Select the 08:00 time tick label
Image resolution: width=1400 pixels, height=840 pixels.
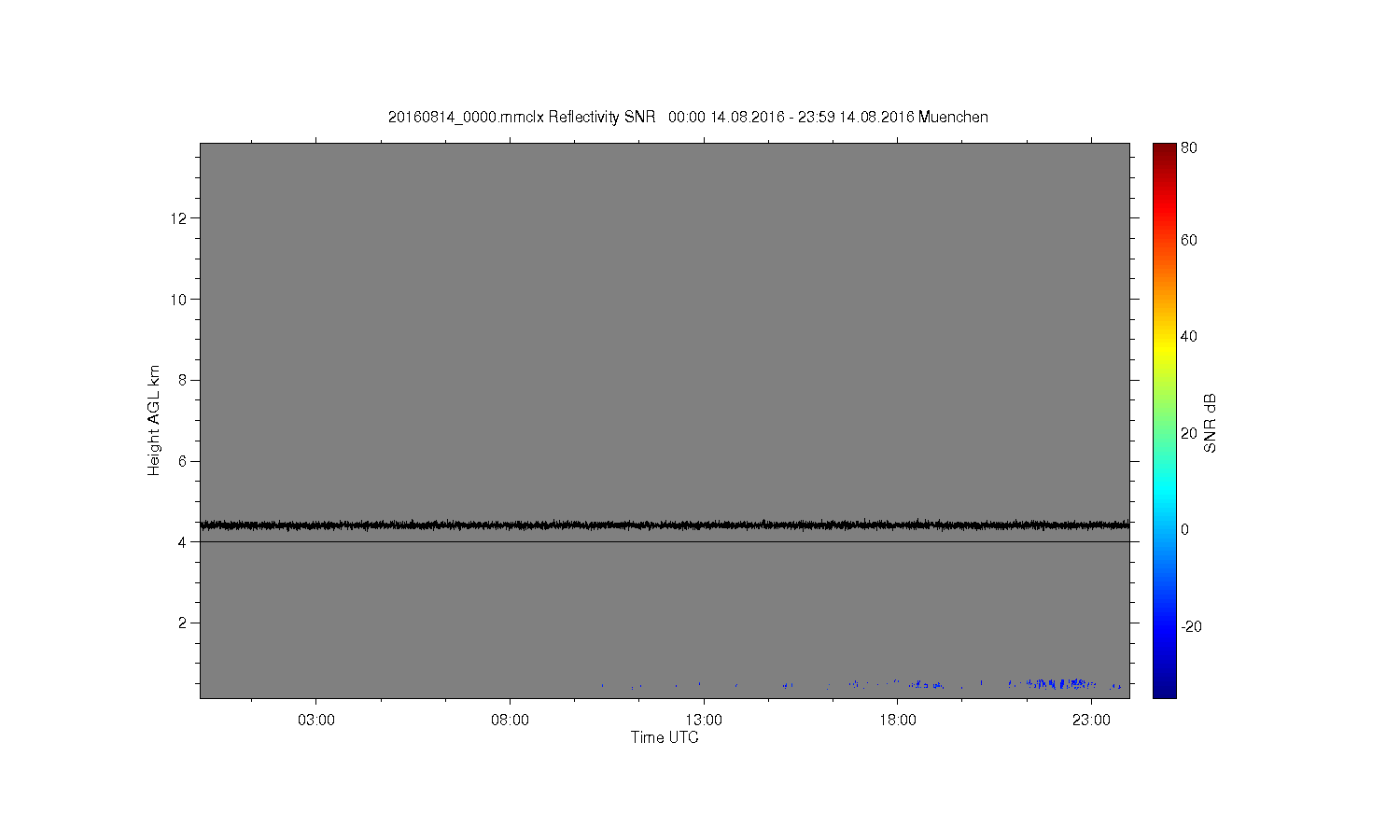click(x=510, y=721)
